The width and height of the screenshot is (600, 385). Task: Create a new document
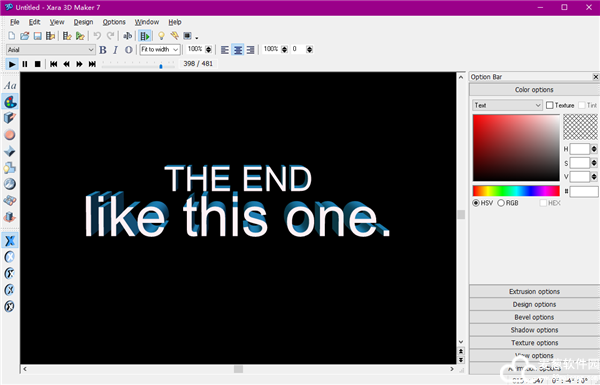coord(12,36)
